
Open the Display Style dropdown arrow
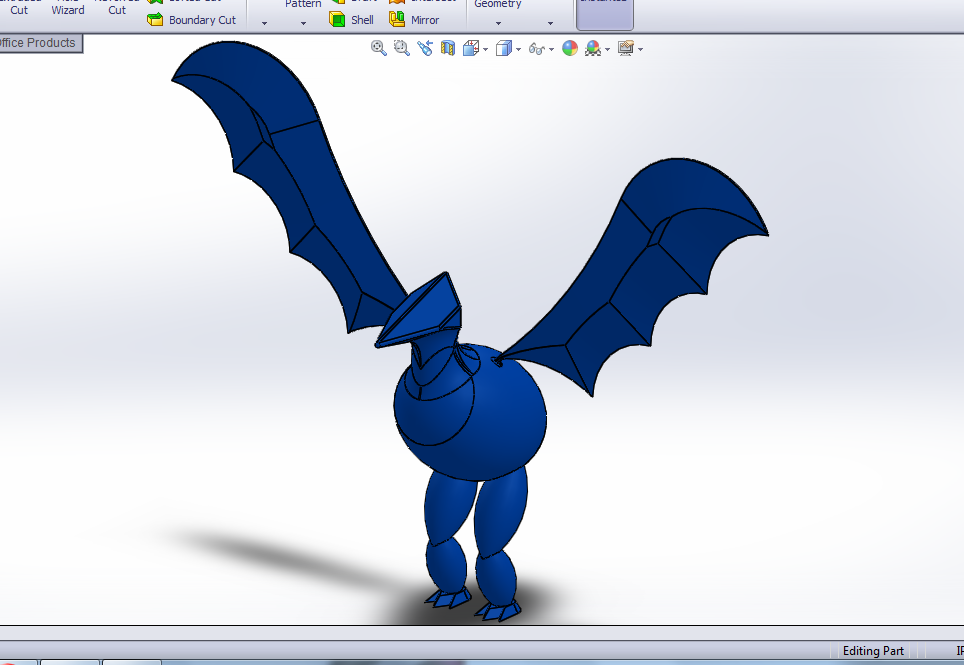(x=518, y=49)
